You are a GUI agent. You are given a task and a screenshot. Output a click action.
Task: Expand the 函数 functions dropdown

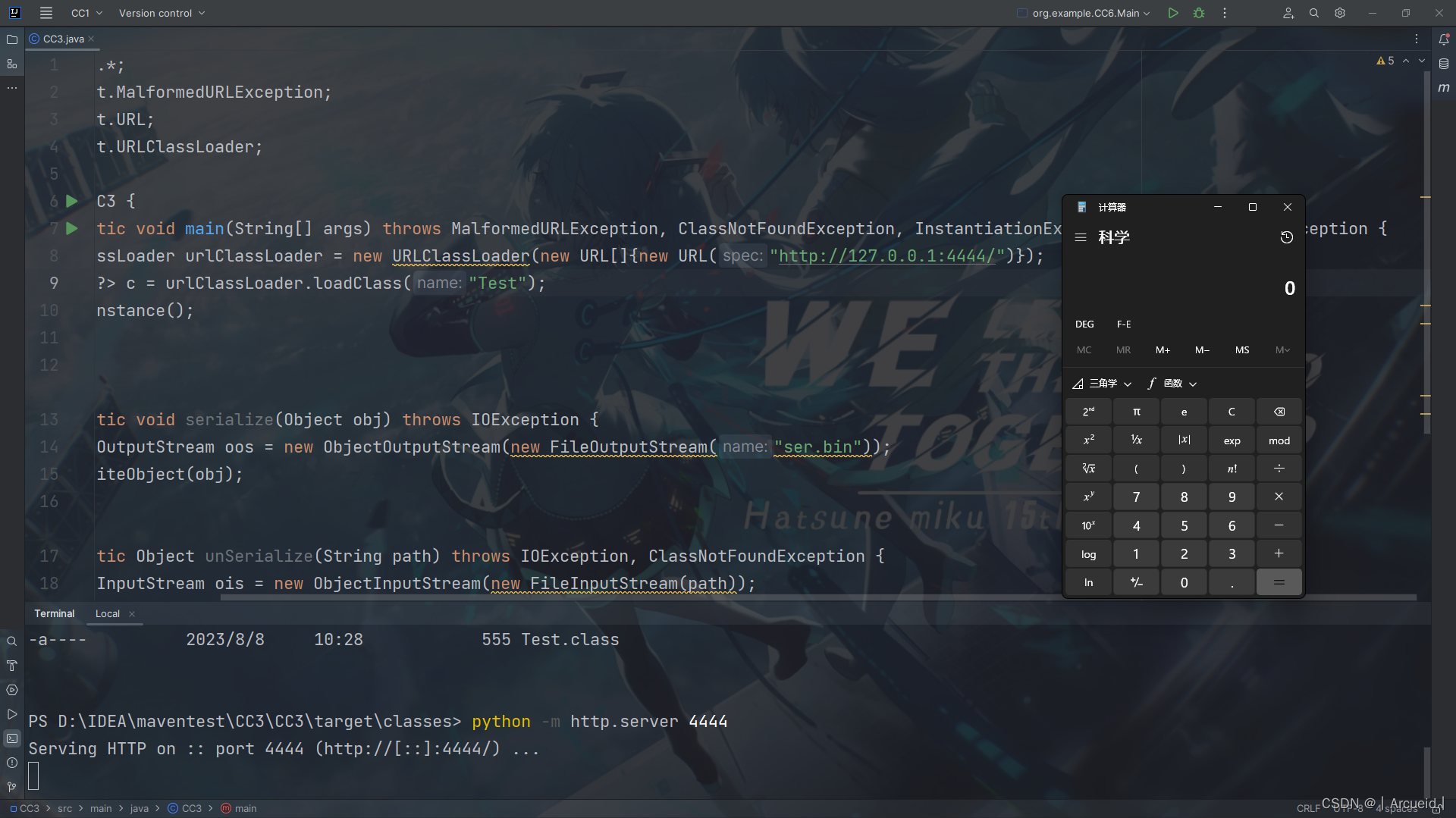coord(1172,384)
